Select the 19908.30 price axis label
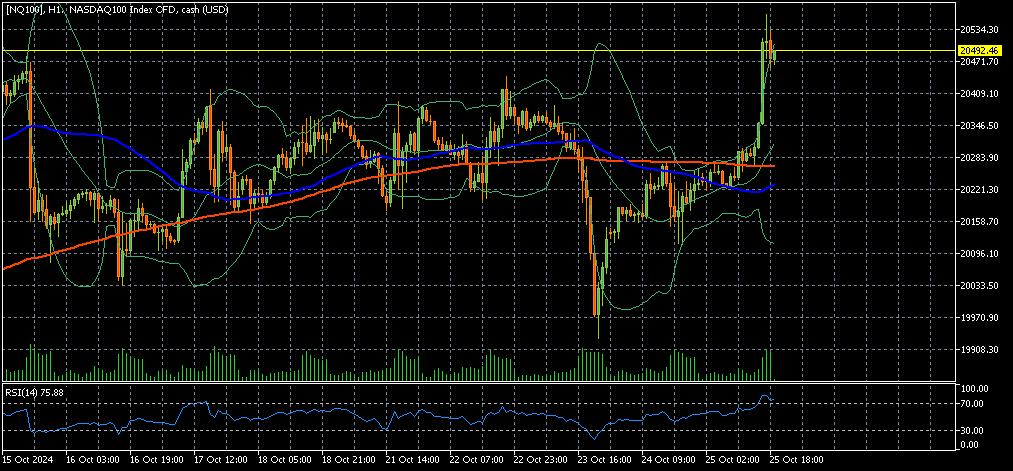Screen dimensions: 1013x471 point(979,350)
